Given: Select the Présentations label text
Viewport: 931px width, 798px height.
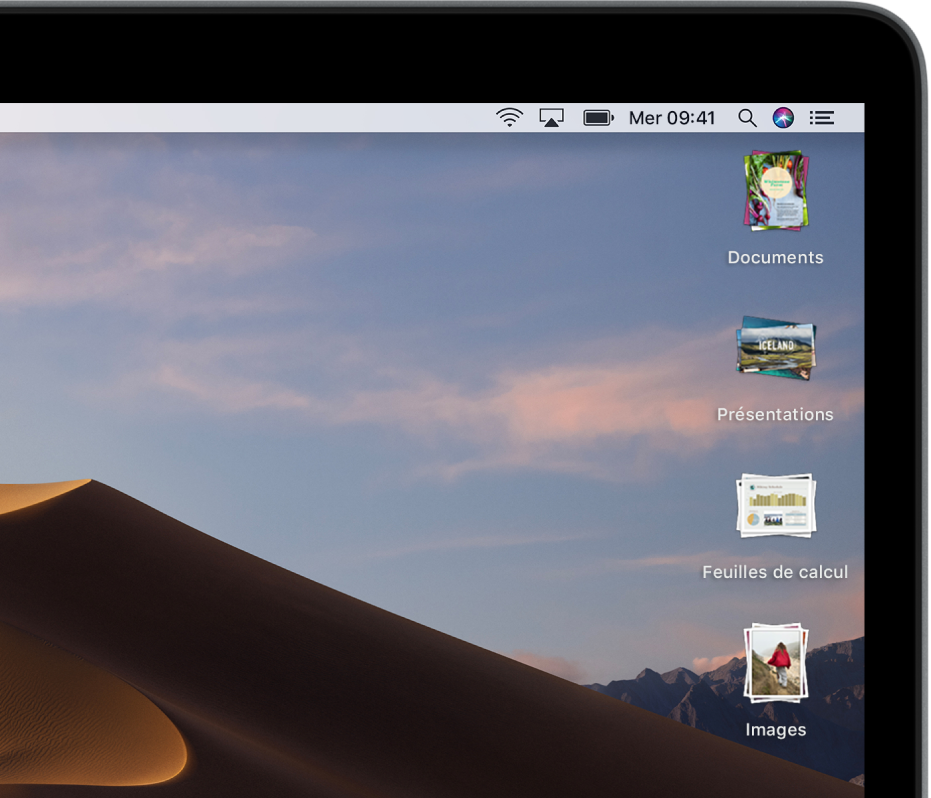Looking at the screenshot, I should pyautogui.click(x=776, y=414).
